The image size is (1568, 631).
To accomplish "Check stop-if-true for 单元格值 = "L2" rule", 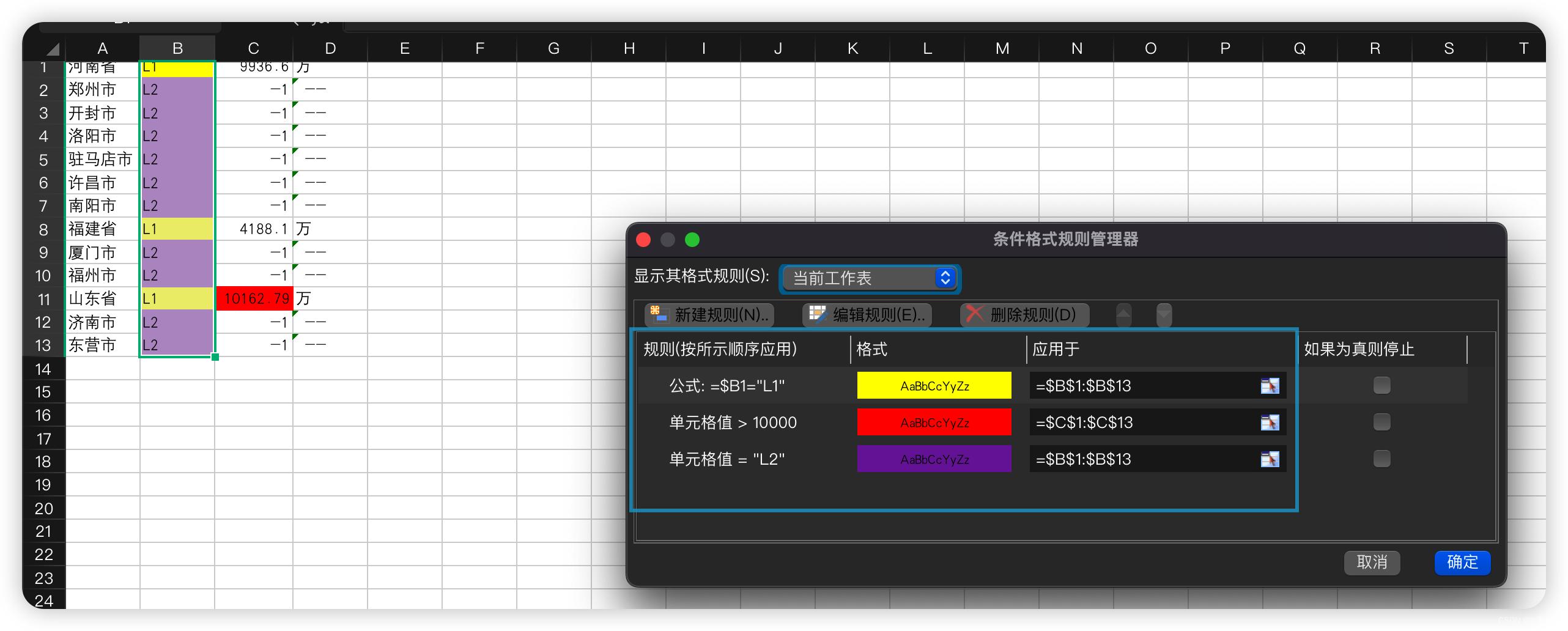I will (x=1381, y=459).
